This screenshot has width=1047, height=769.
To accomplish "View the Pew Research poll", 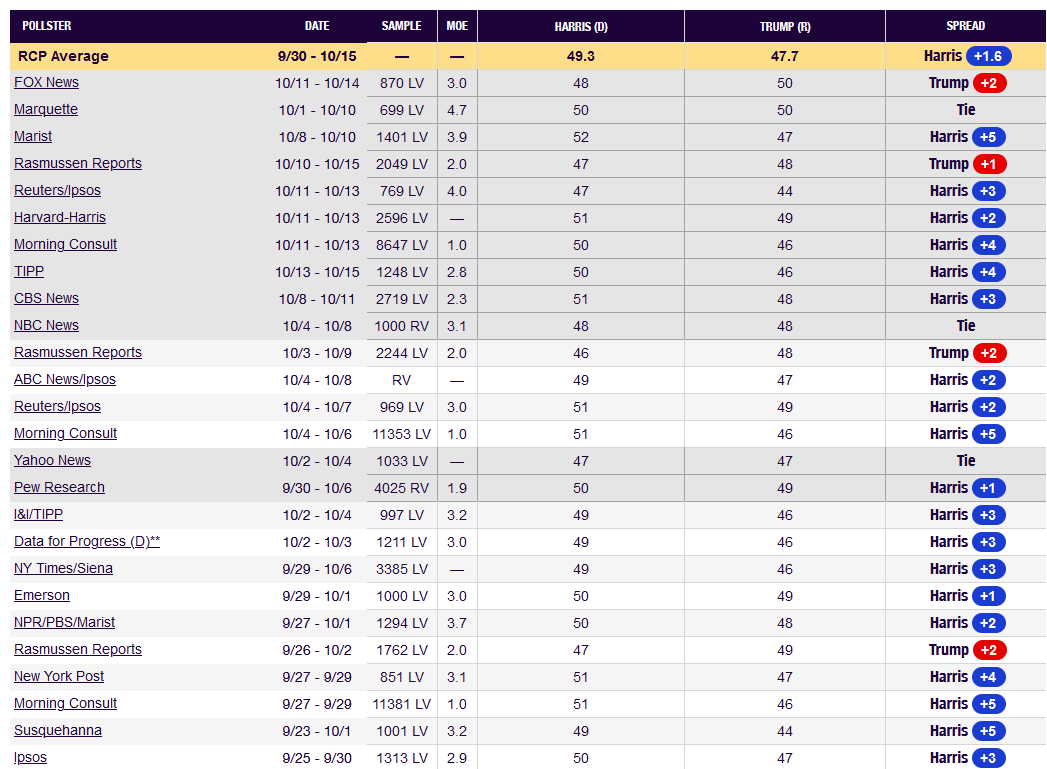I will click(x=59, y=488).
